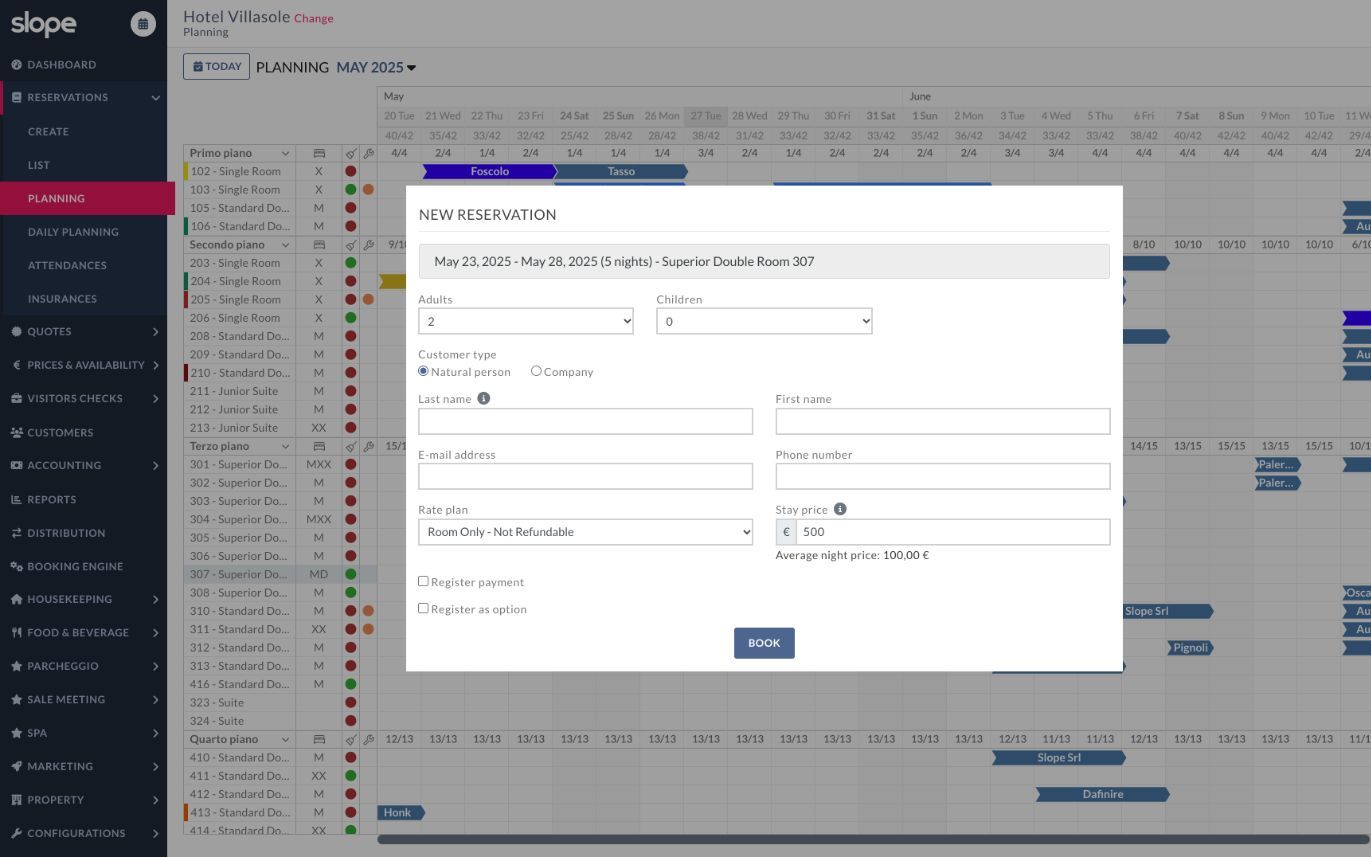Click the "213 - Junior Suite" room row
Image resolution: width=1371 pixels, height=857 pixels.
[x=240, y=428]
